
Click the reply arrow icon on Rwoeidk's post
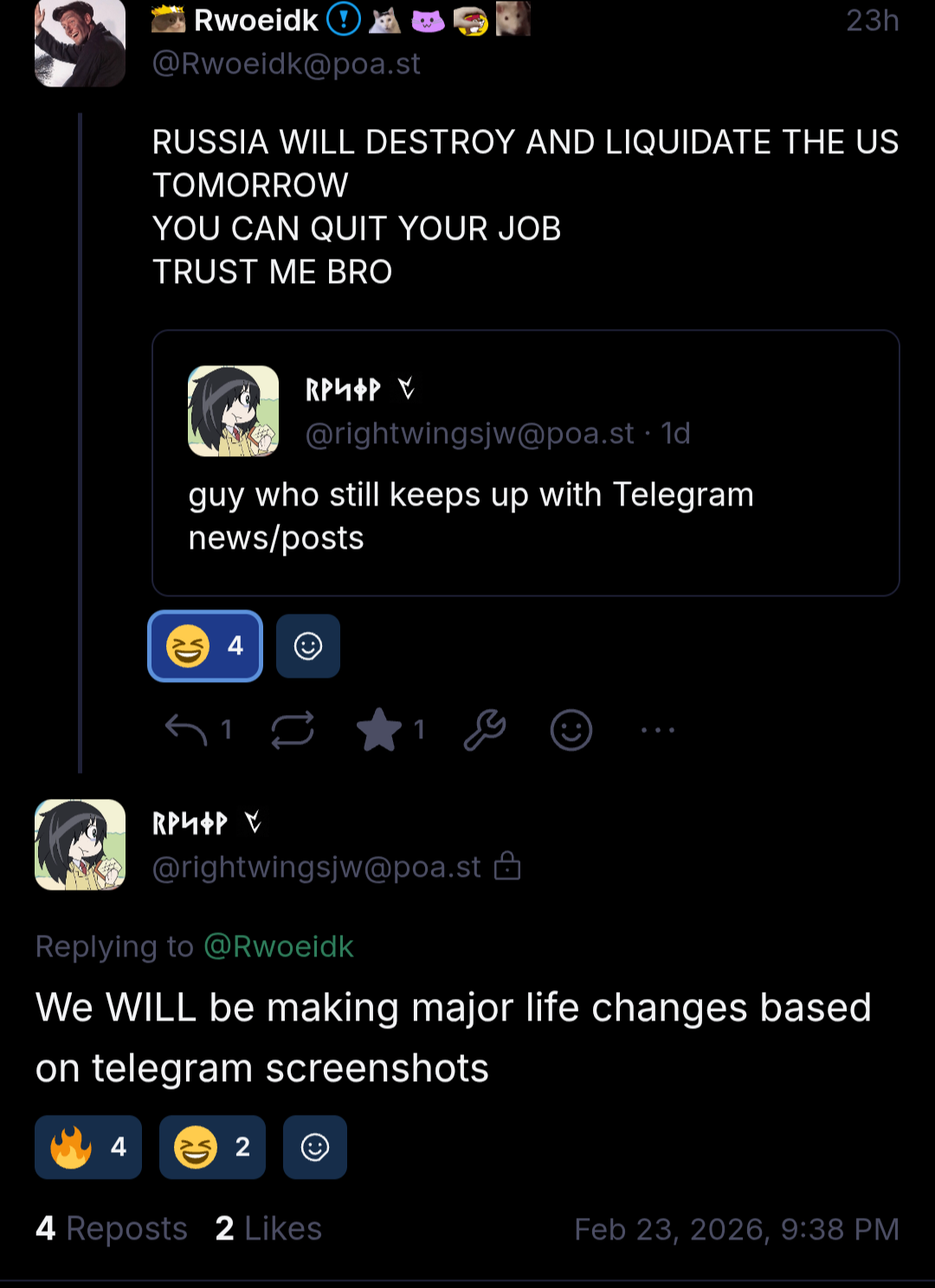click(186, 730)
